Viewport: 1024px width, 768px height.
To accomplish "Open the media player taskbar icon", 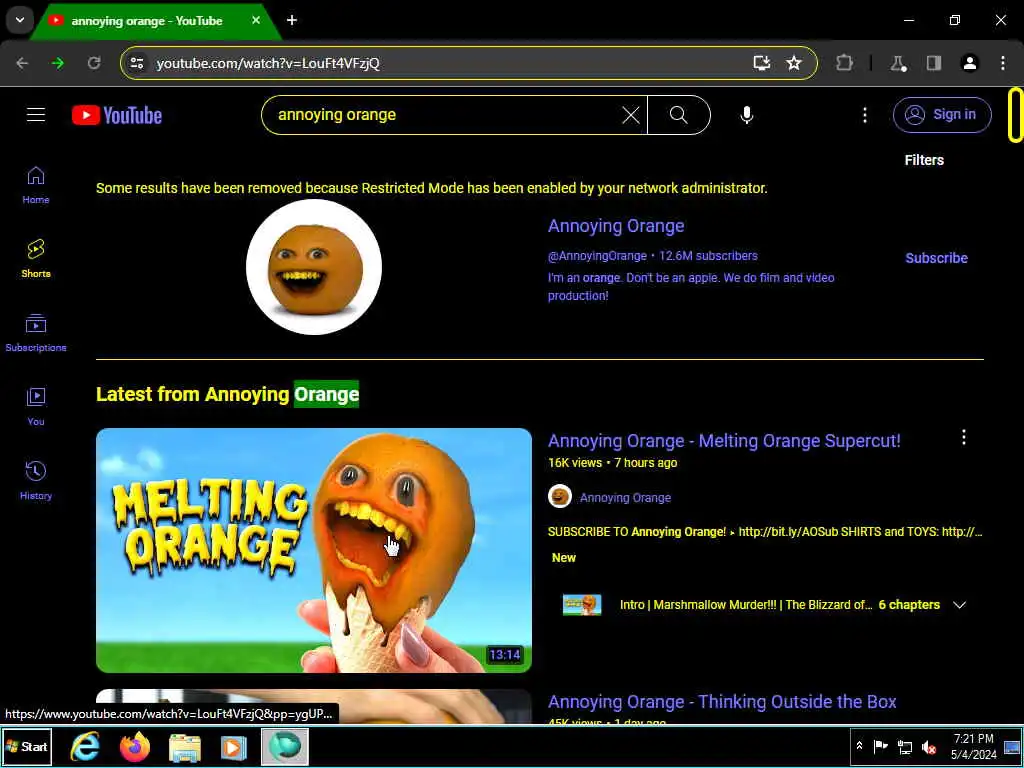I will [234, 746].
